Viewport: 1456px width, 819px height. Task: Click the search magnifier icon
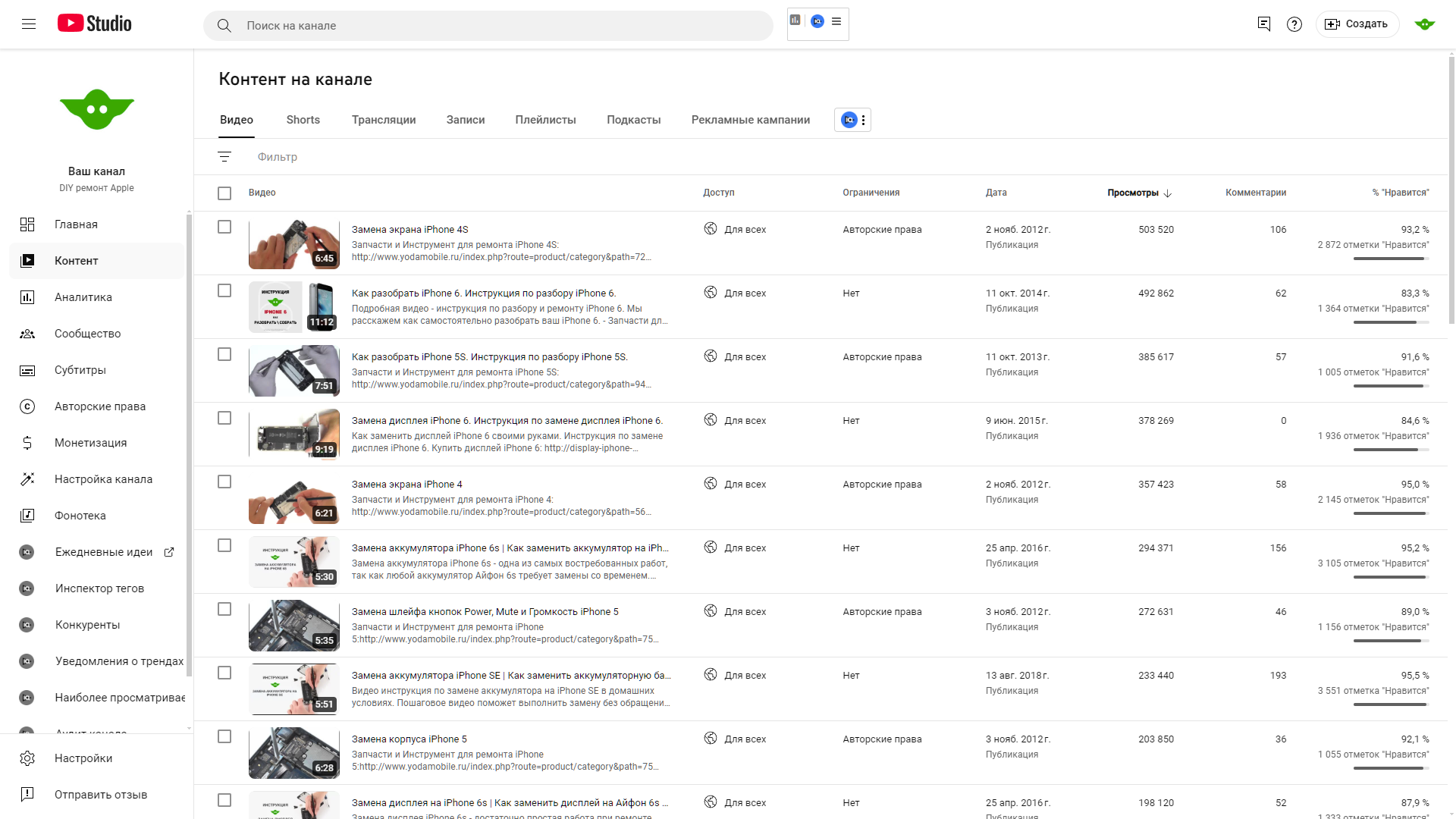(x=224, y=26)
